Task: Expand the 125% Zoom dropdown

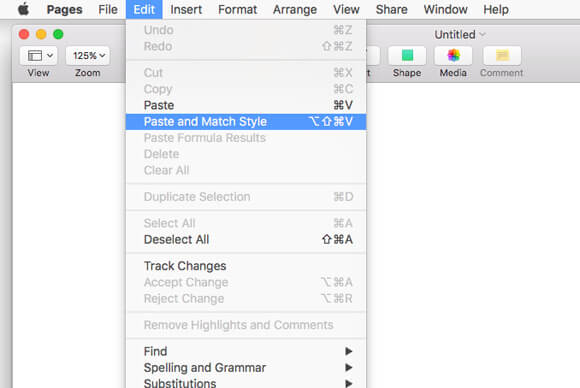Action: [88, 56]
